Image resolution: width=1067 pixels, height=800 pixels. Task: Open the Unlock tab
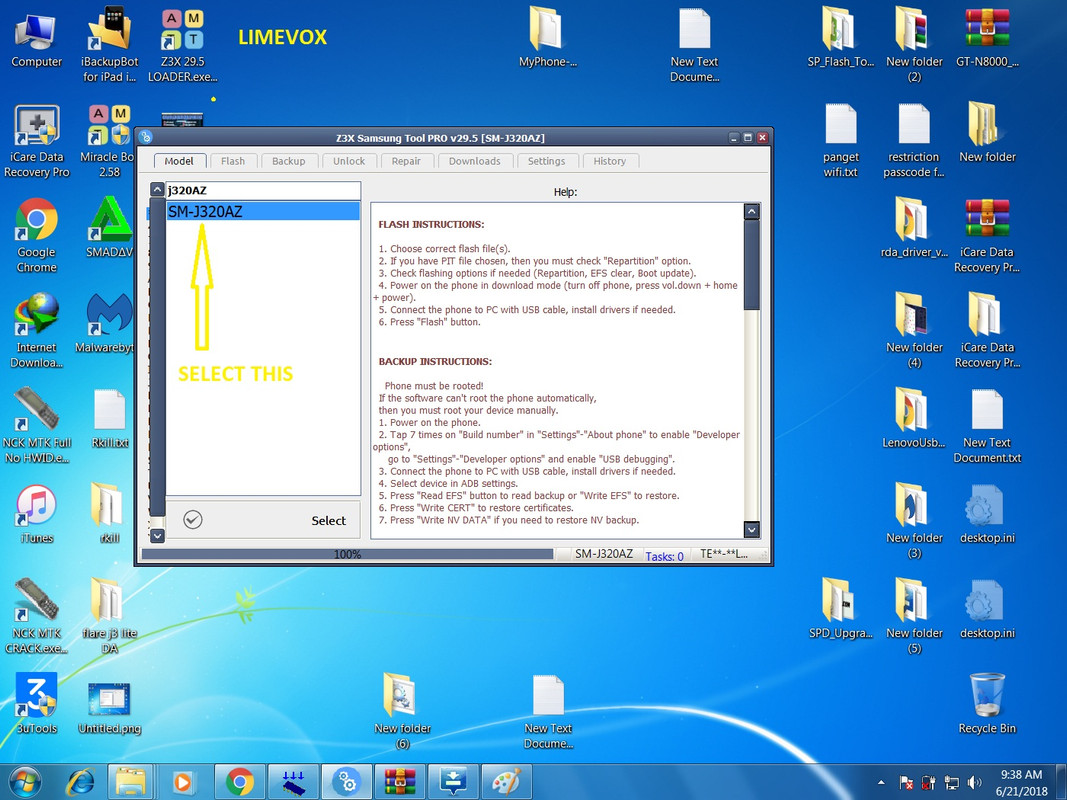pos(349,161)
